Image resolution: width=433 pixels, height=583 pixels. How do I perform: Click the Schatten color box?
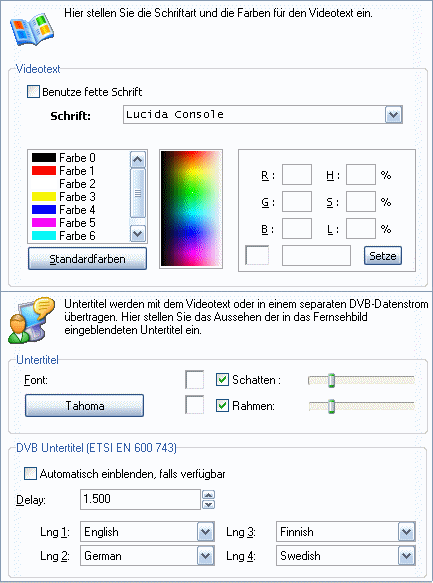(194, 380)
